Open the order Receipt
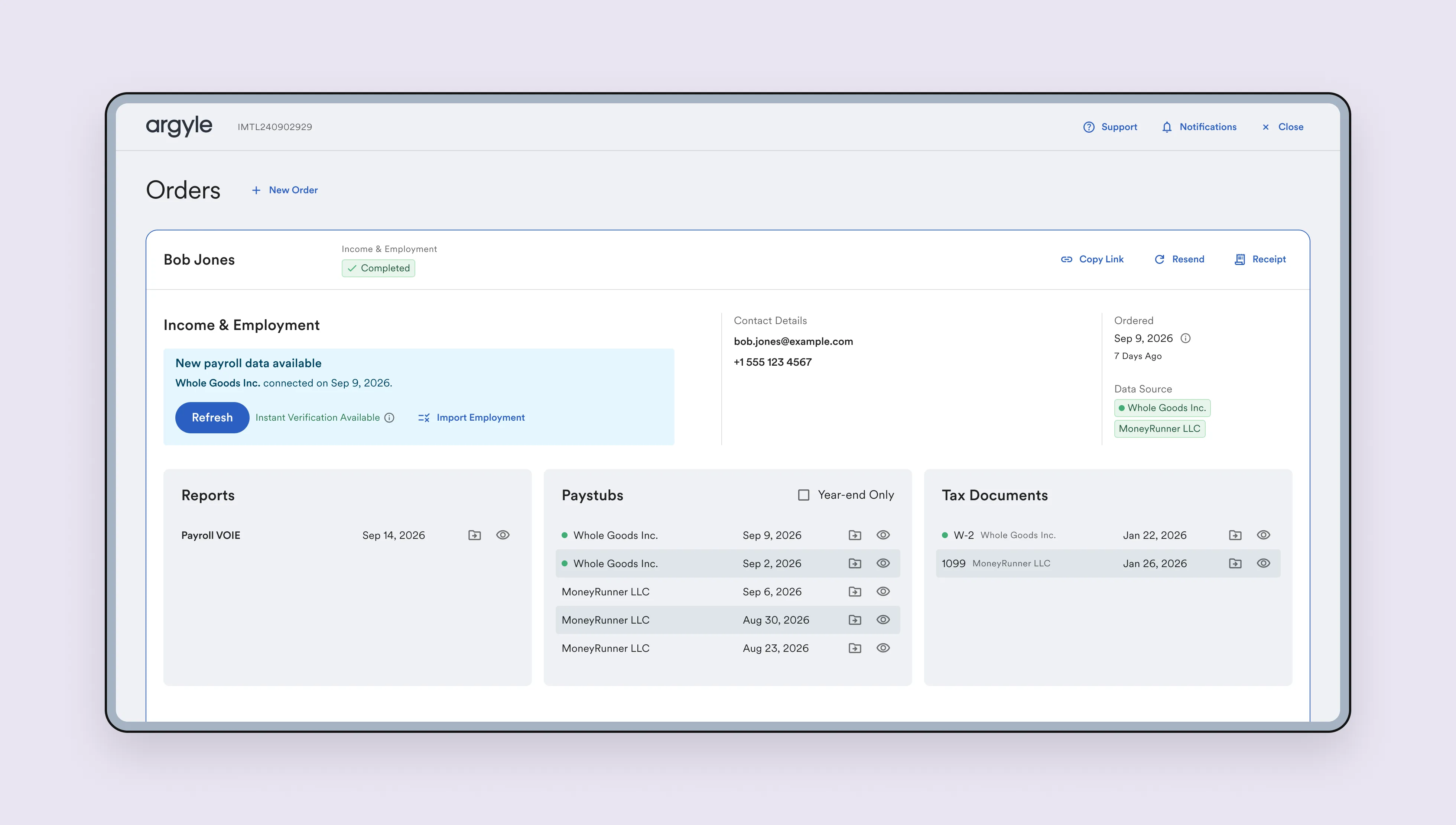 [x=1260, y=259]
